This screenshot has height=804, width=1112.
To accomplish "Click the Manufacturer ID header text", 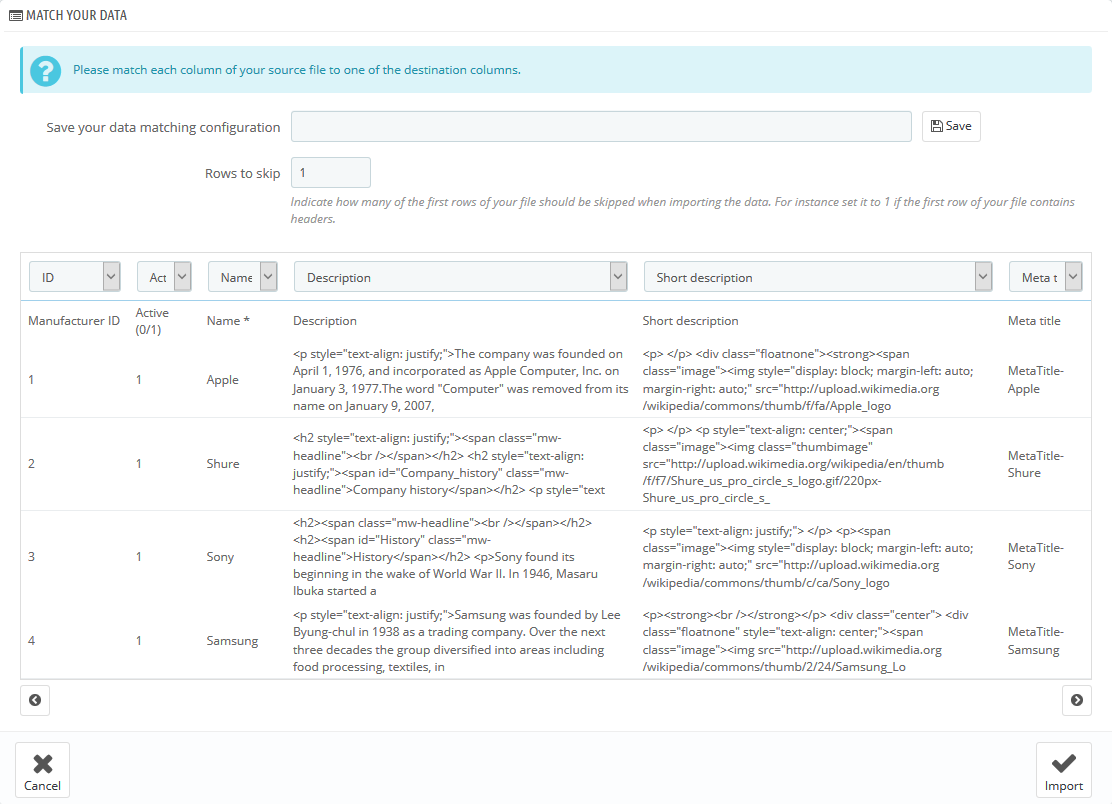I will (74, 320).
